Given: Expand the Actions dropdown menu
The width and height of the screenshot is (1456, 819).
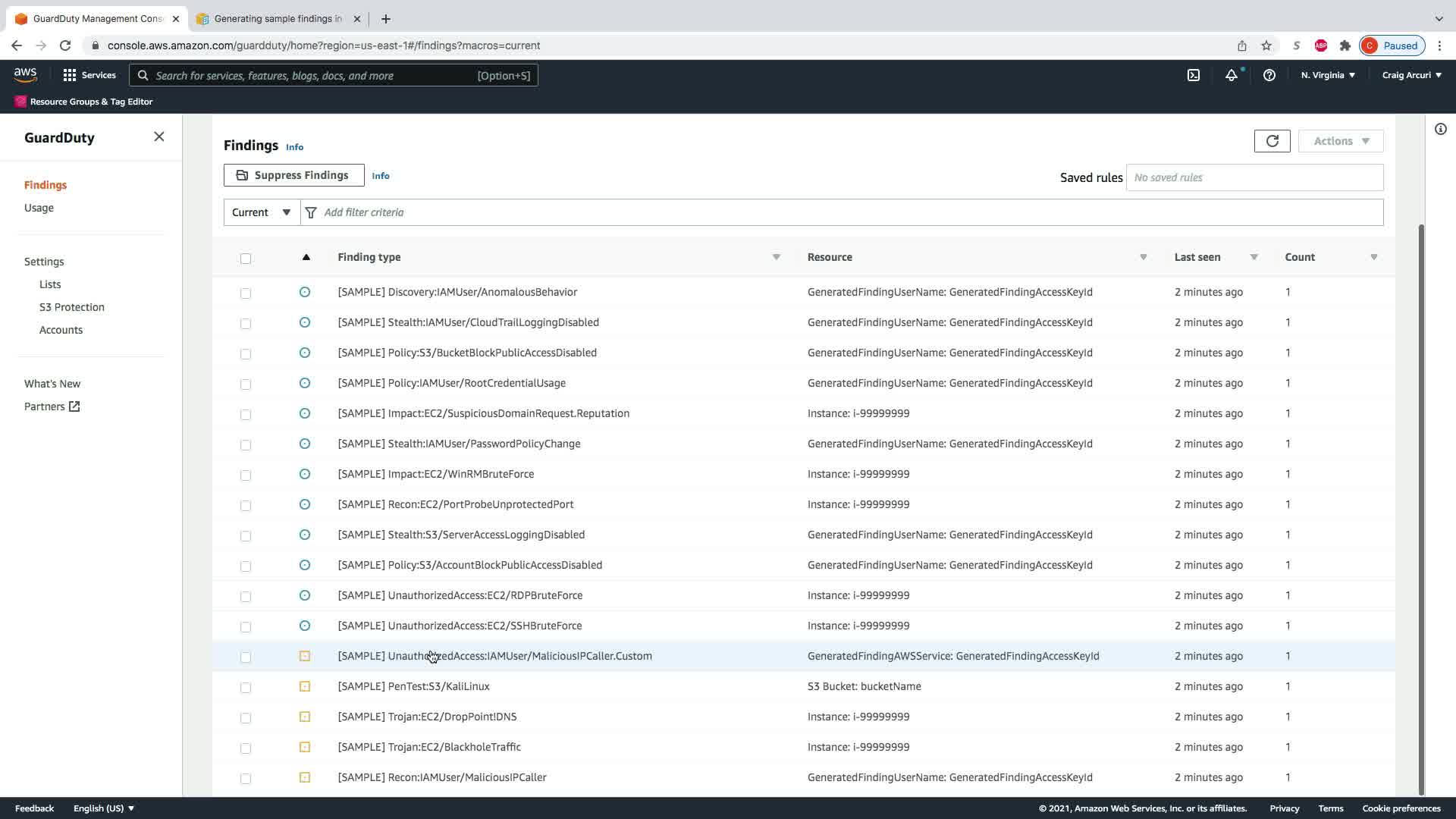Looking at the screenshot, I should 1340,141.
